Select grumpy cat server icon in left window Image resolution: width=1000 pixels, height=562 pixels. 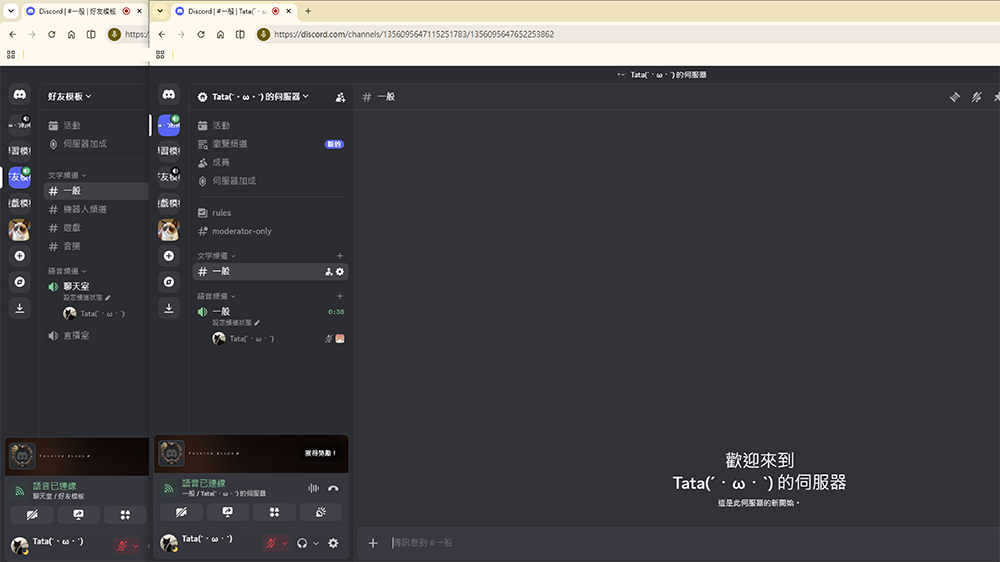20,230
